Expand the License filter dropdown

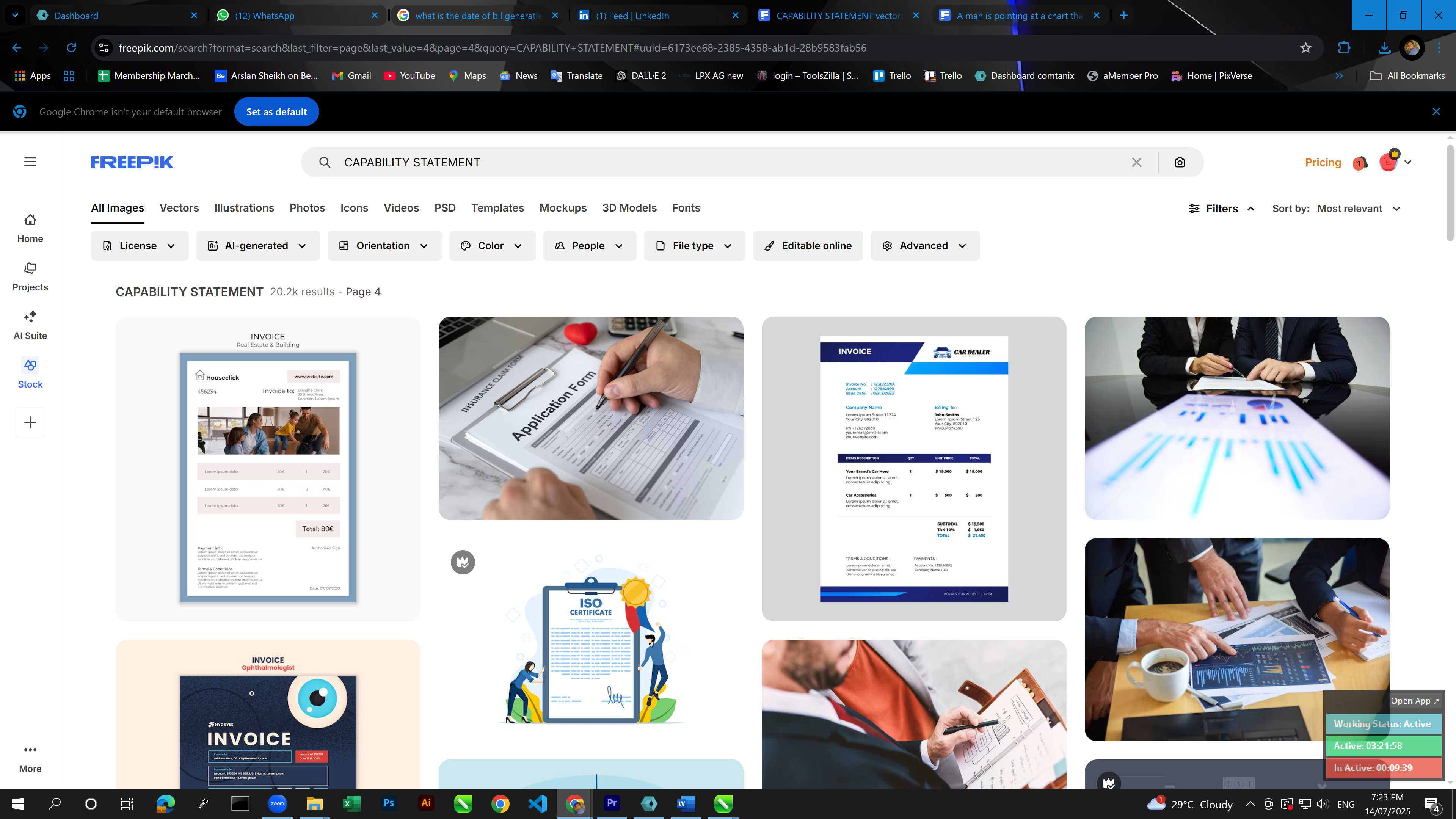pos(140,245)
